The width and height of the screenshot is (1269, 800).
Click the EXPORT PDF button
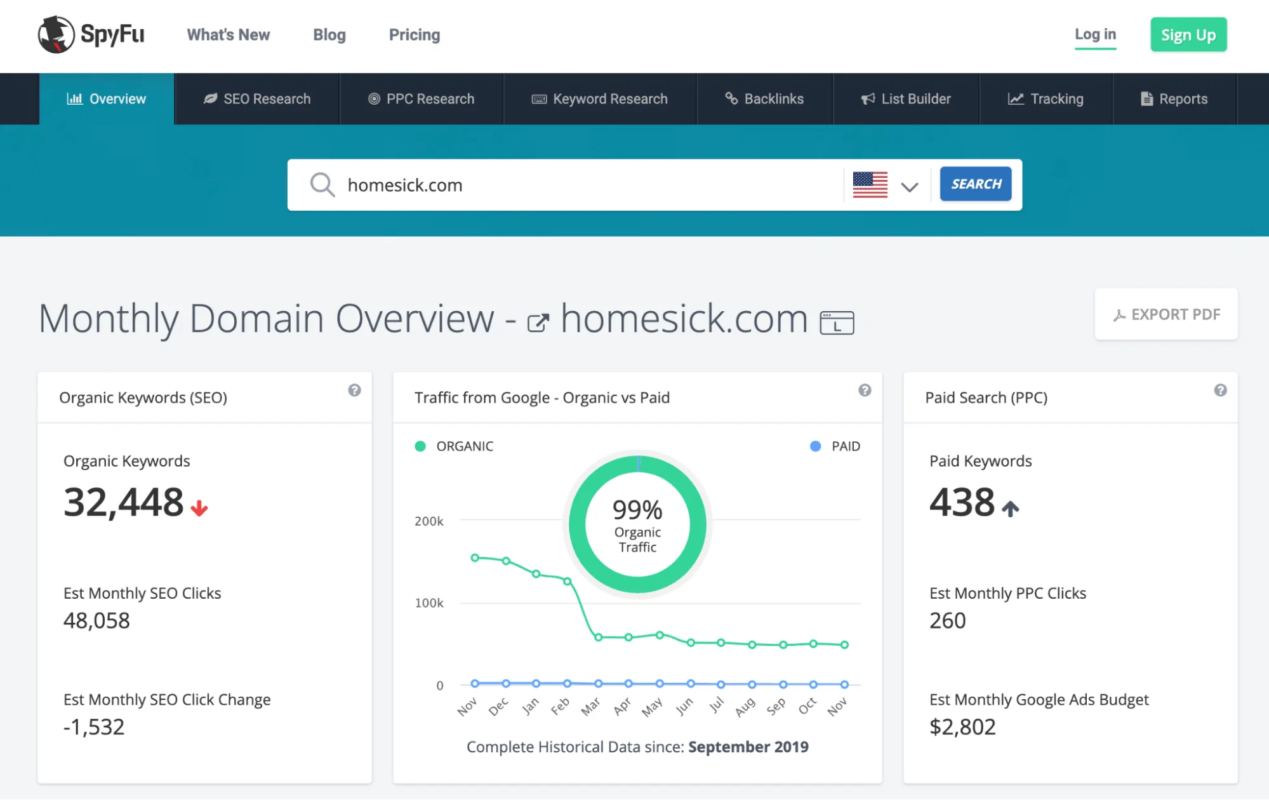[x=1166, y=314]
